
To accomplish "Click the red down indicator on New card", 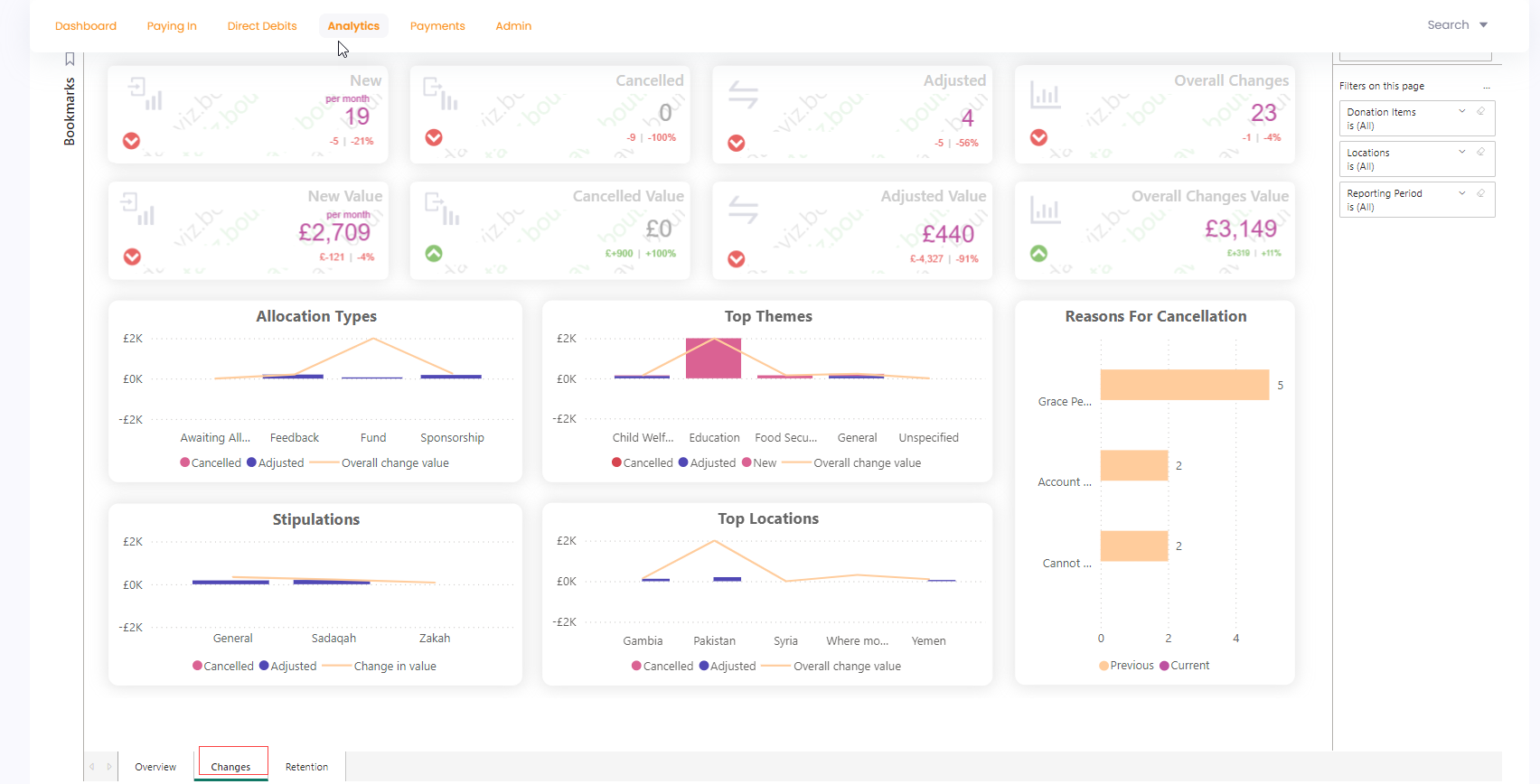I will pyautogui.click(x=132, y=141).
